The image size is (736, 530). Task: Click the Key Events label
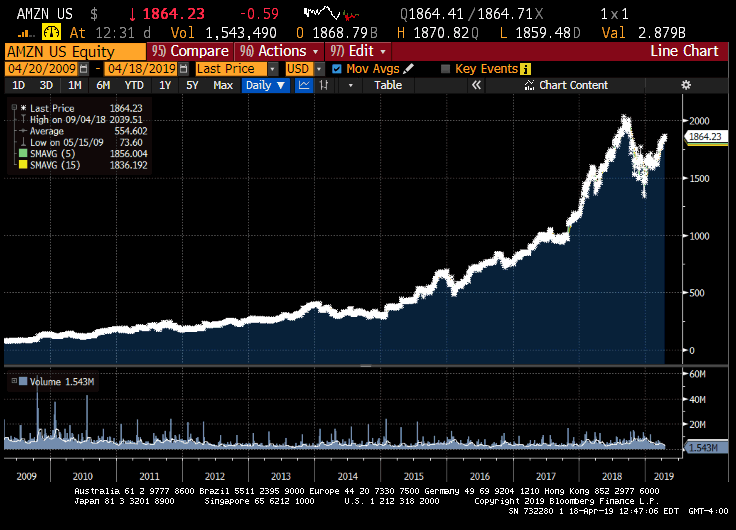[x=486, y=69]
